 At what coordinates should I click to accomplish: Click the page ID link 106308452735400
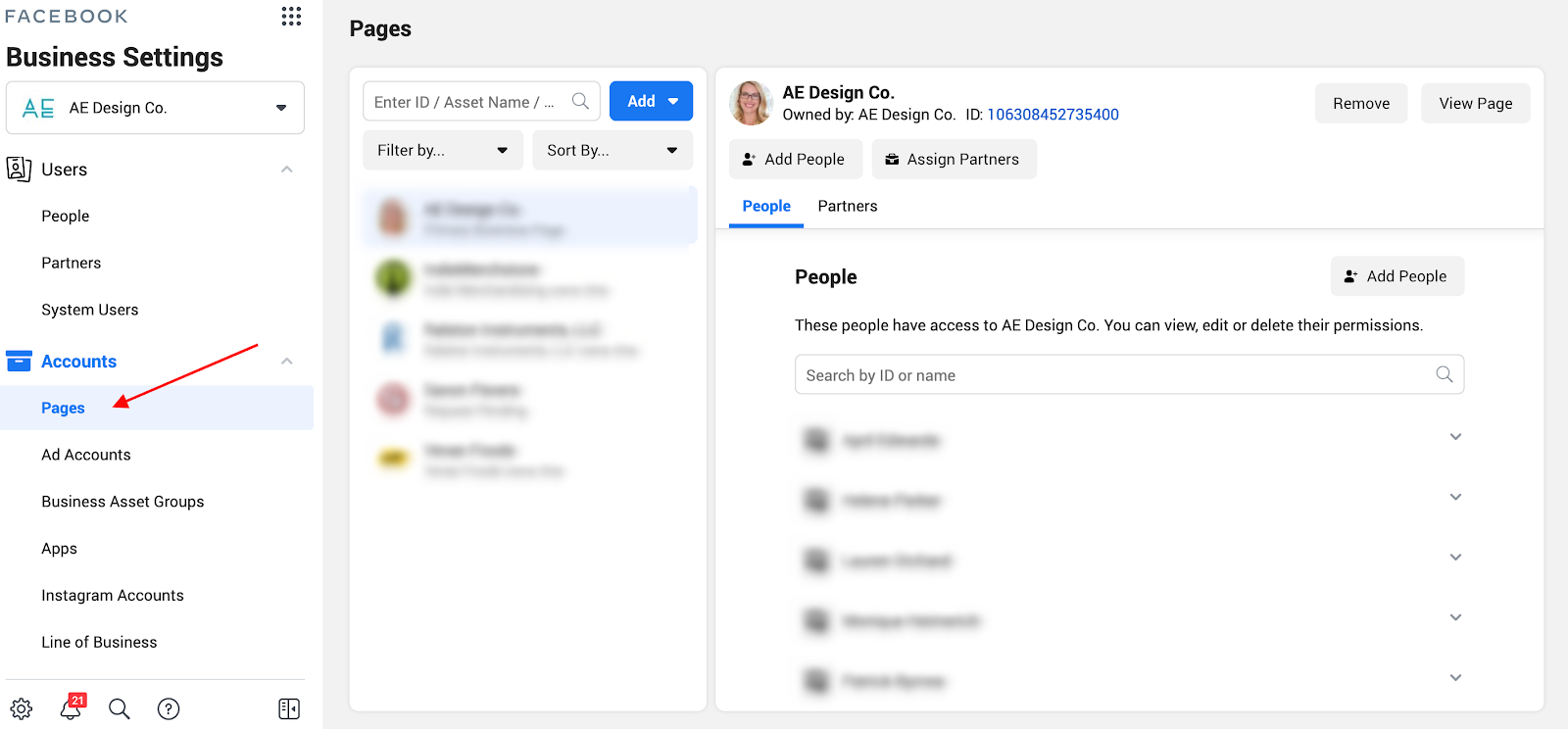coord(1053,115)
